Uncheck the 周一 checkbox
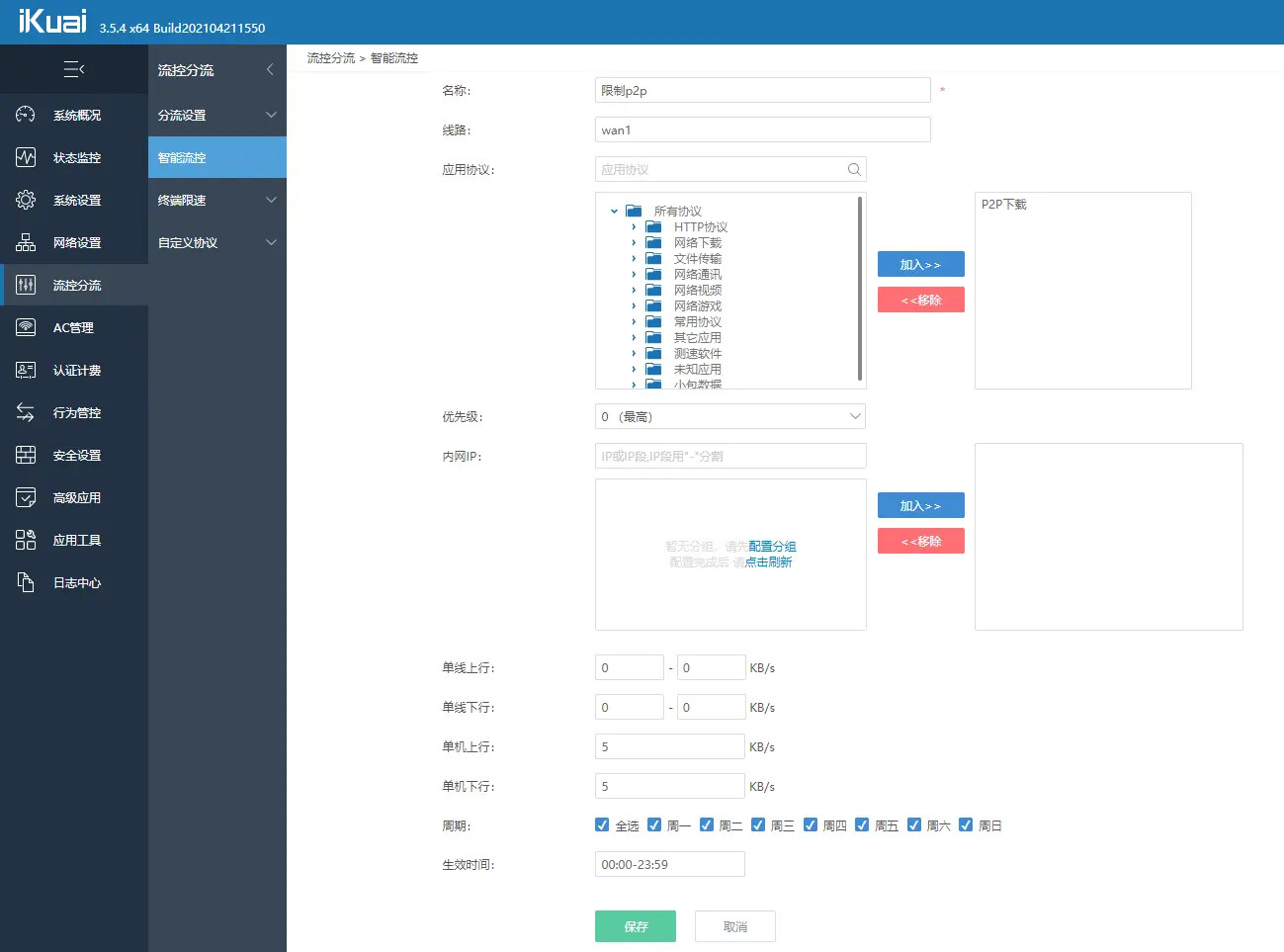This screenshot has width=1284, height=952. tap(653, 824)
